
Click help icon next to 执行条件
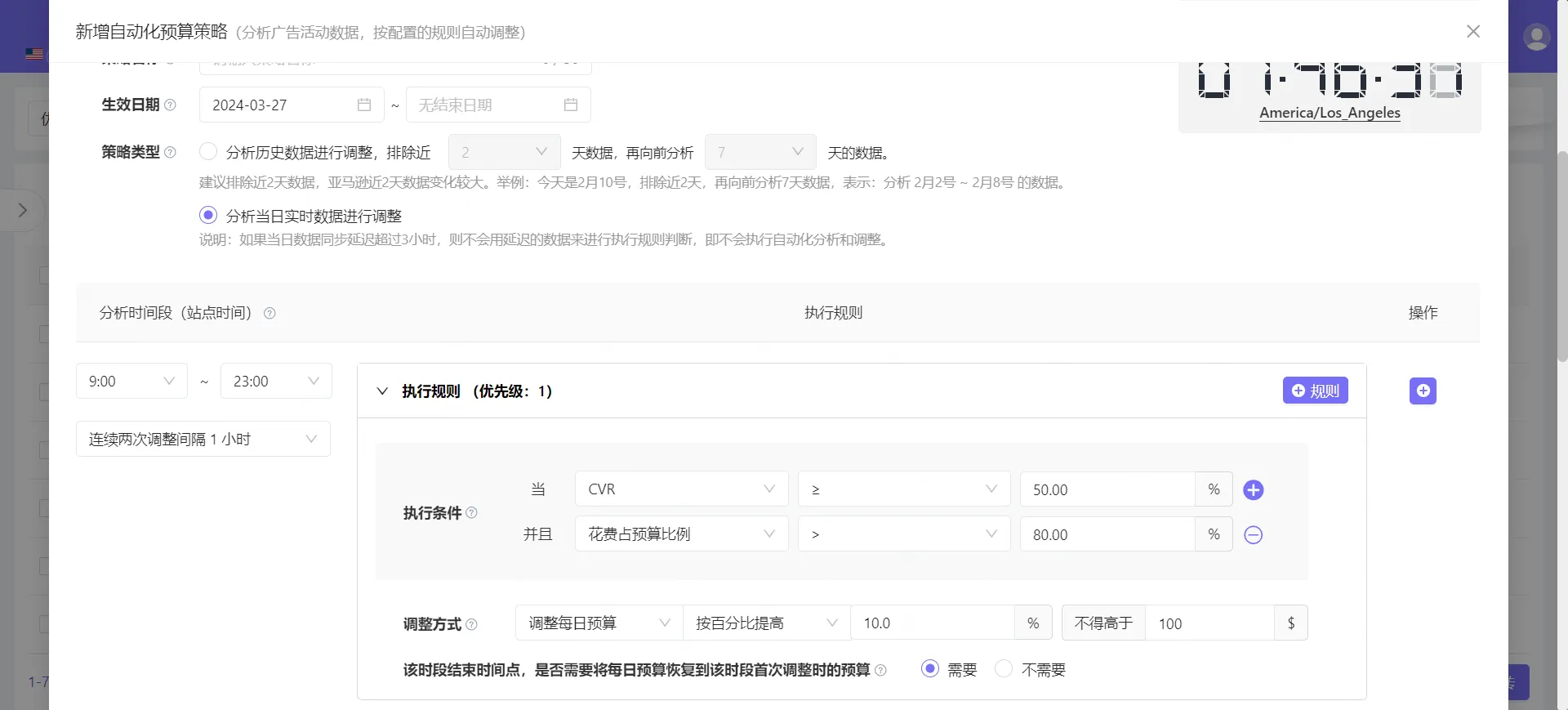coord(471,512)
